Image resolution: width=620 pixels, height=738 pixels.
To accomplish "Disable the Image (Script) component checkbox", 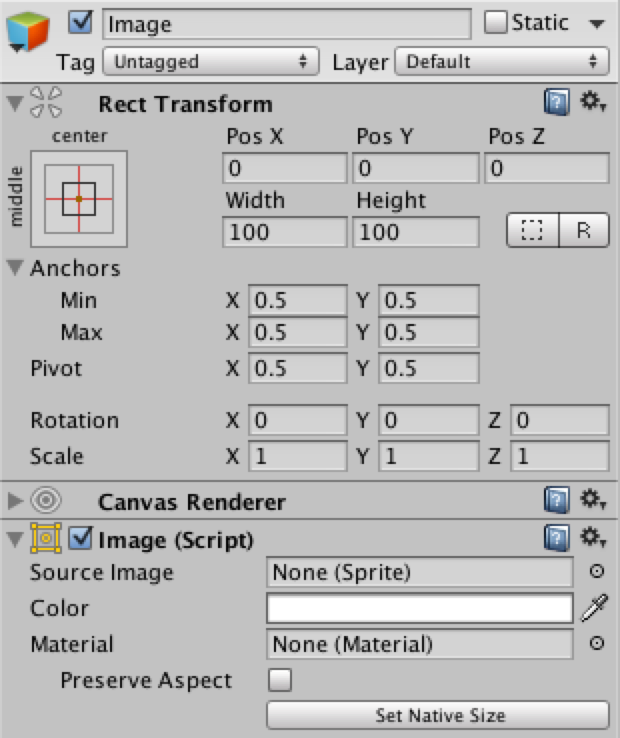I will click(x=82, y=540).
